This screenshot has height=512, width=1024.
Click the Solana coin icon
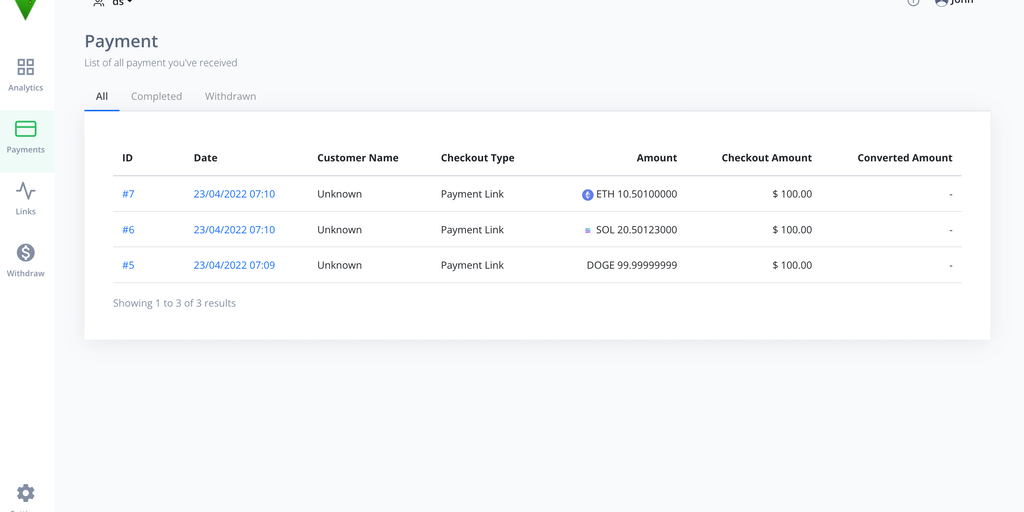[x=588, y=230]
